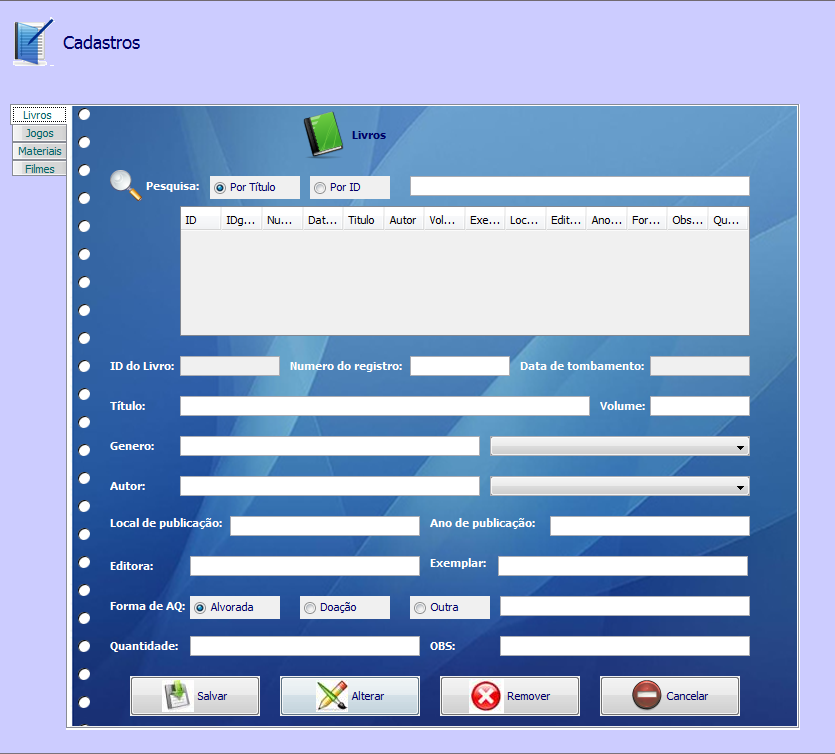This screenshot has width=835, height=754.
Task: Click the ID column header
Action: click(201, 220)
